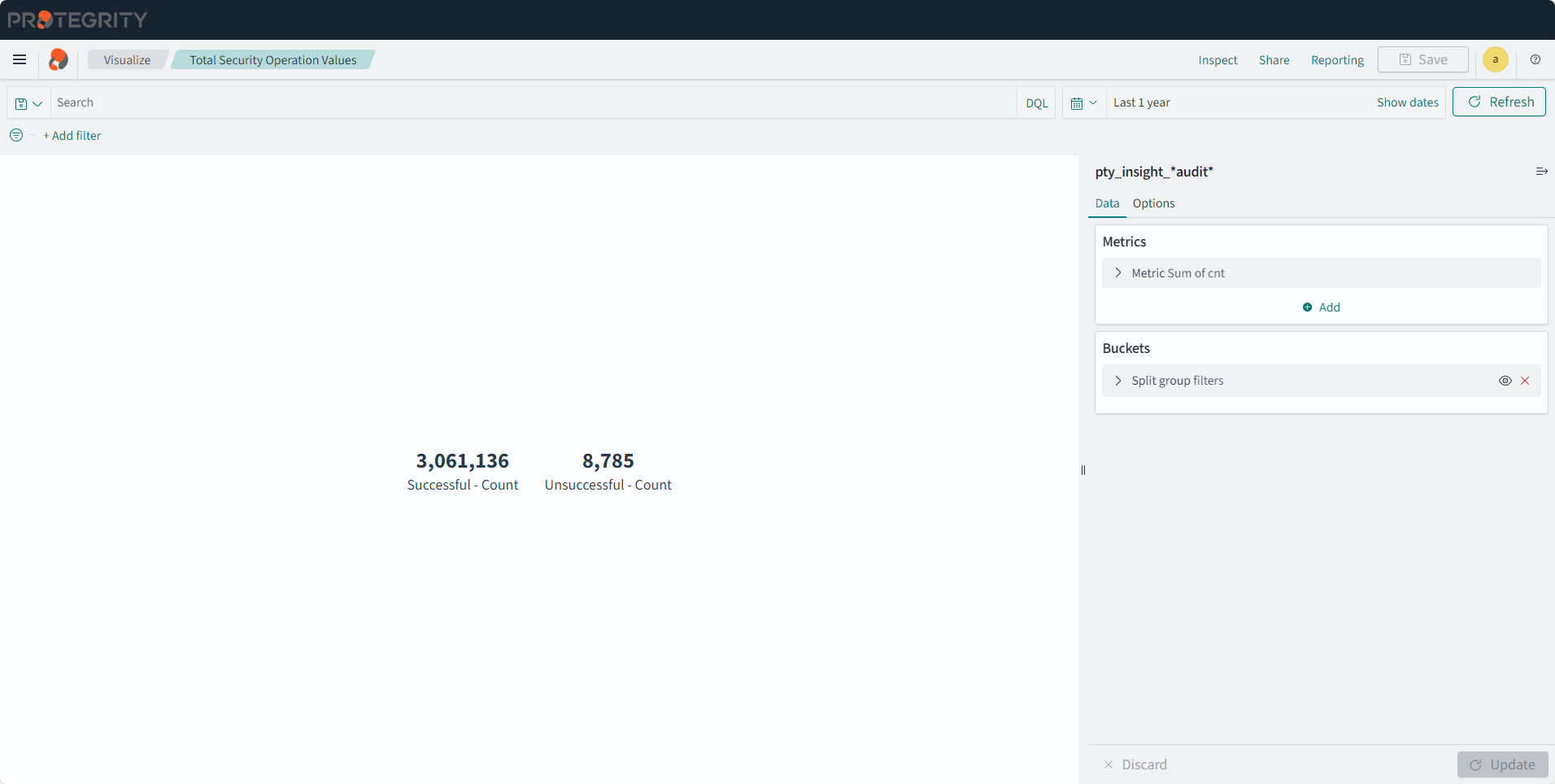Go to the Visualize breadcrumb
Viewport: 1555px width, 784px height.
coord(127,60)
